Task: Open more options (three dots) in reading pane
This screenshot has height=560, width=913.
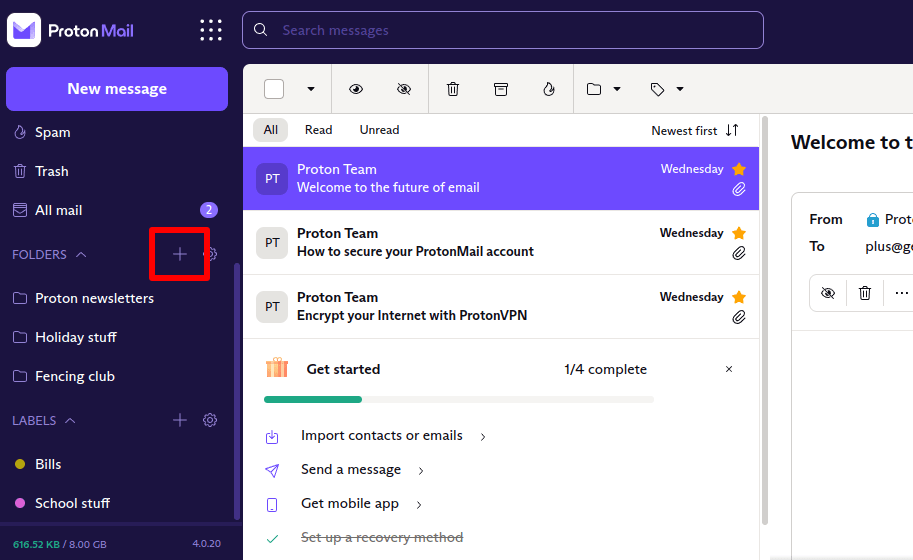Action: (901, 293)
